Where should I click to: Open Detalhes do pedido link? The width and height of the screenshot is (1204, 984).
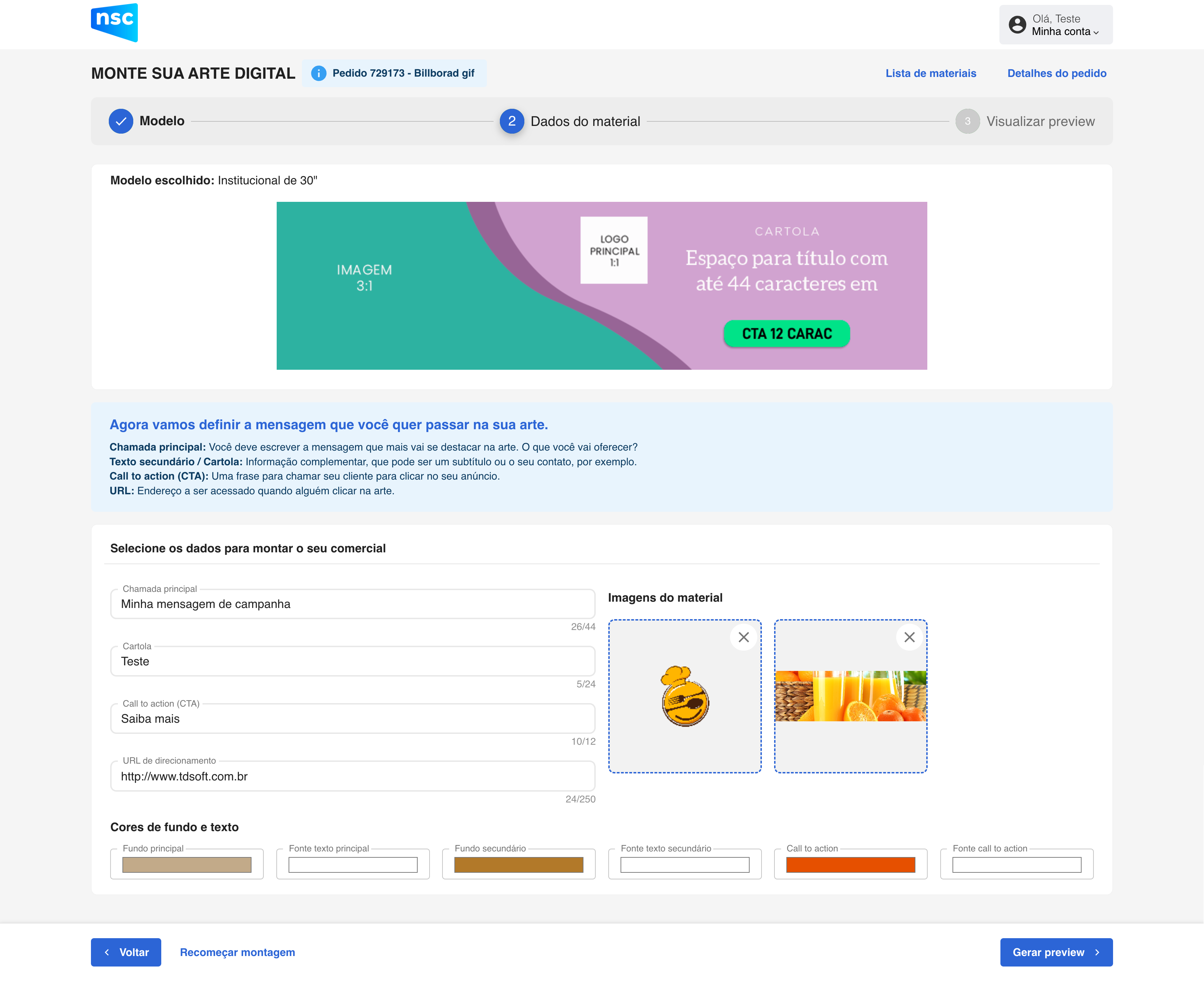(1056, 73)
